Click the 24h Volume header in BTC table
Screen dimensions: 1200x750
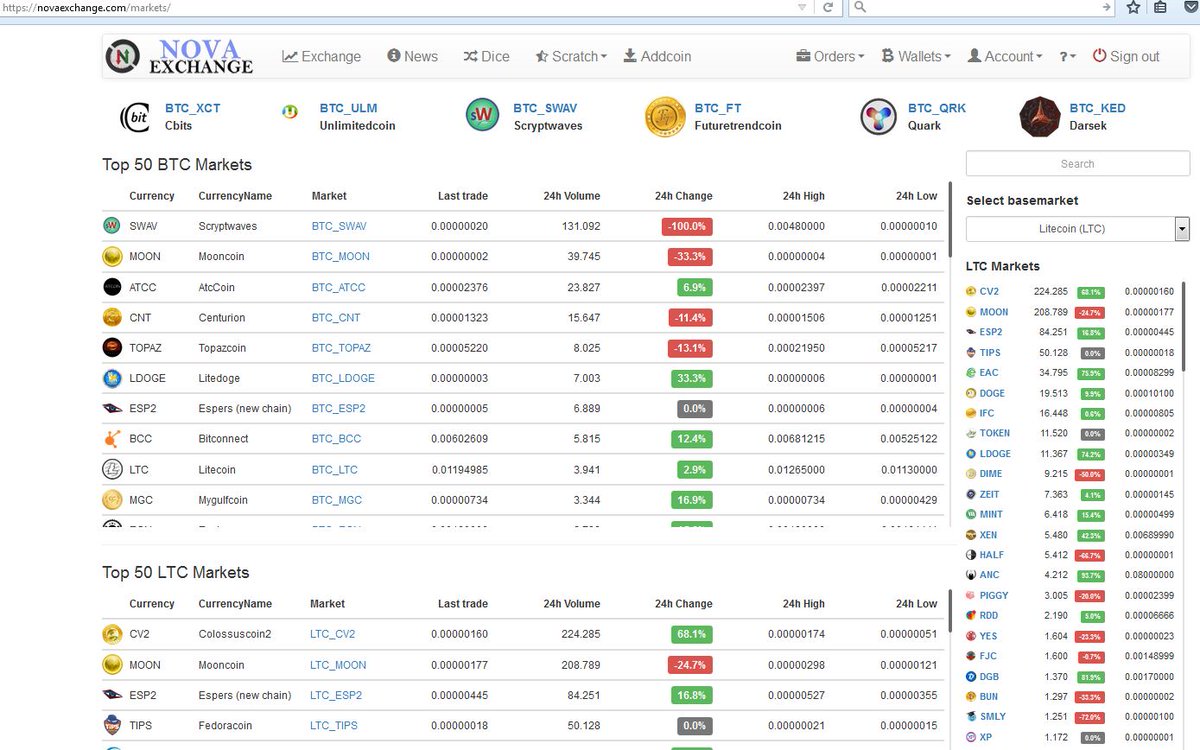(572, 196)
